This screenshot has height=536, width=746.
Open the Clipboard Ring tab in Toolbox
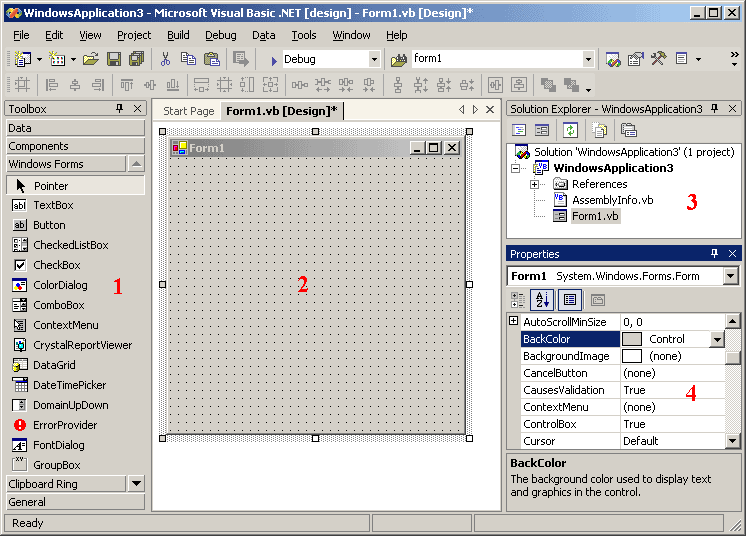tap(66, 484)
